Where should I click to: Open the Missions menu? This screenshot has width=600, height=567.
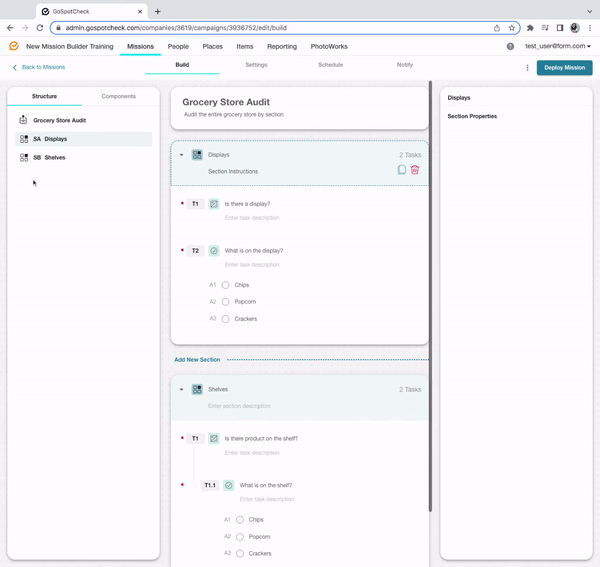pos(140,46)
